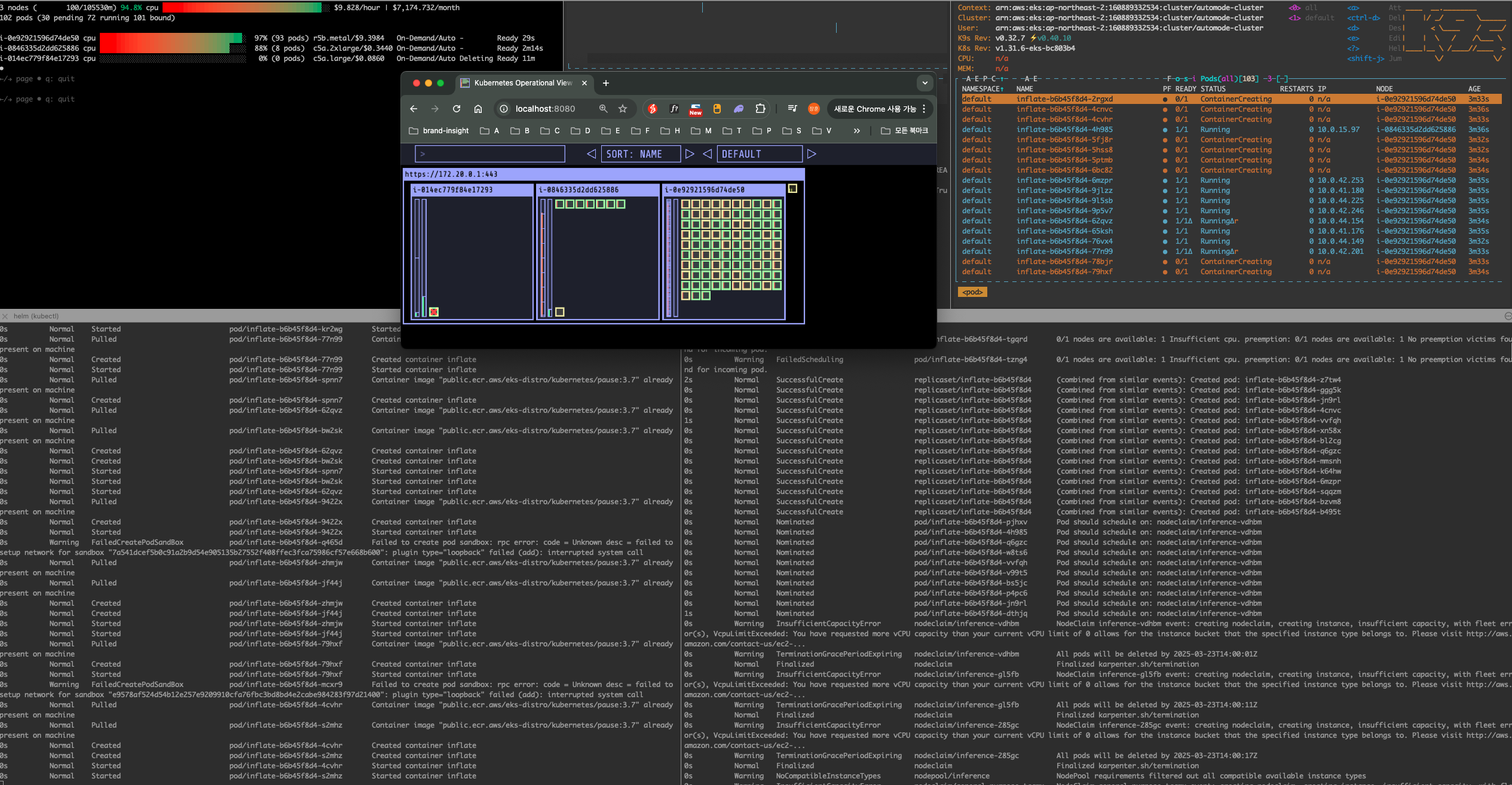Open the Chrome extensions puzzle icon
The width and height of the screenshot is (1512, 785).
pos(760,109)
